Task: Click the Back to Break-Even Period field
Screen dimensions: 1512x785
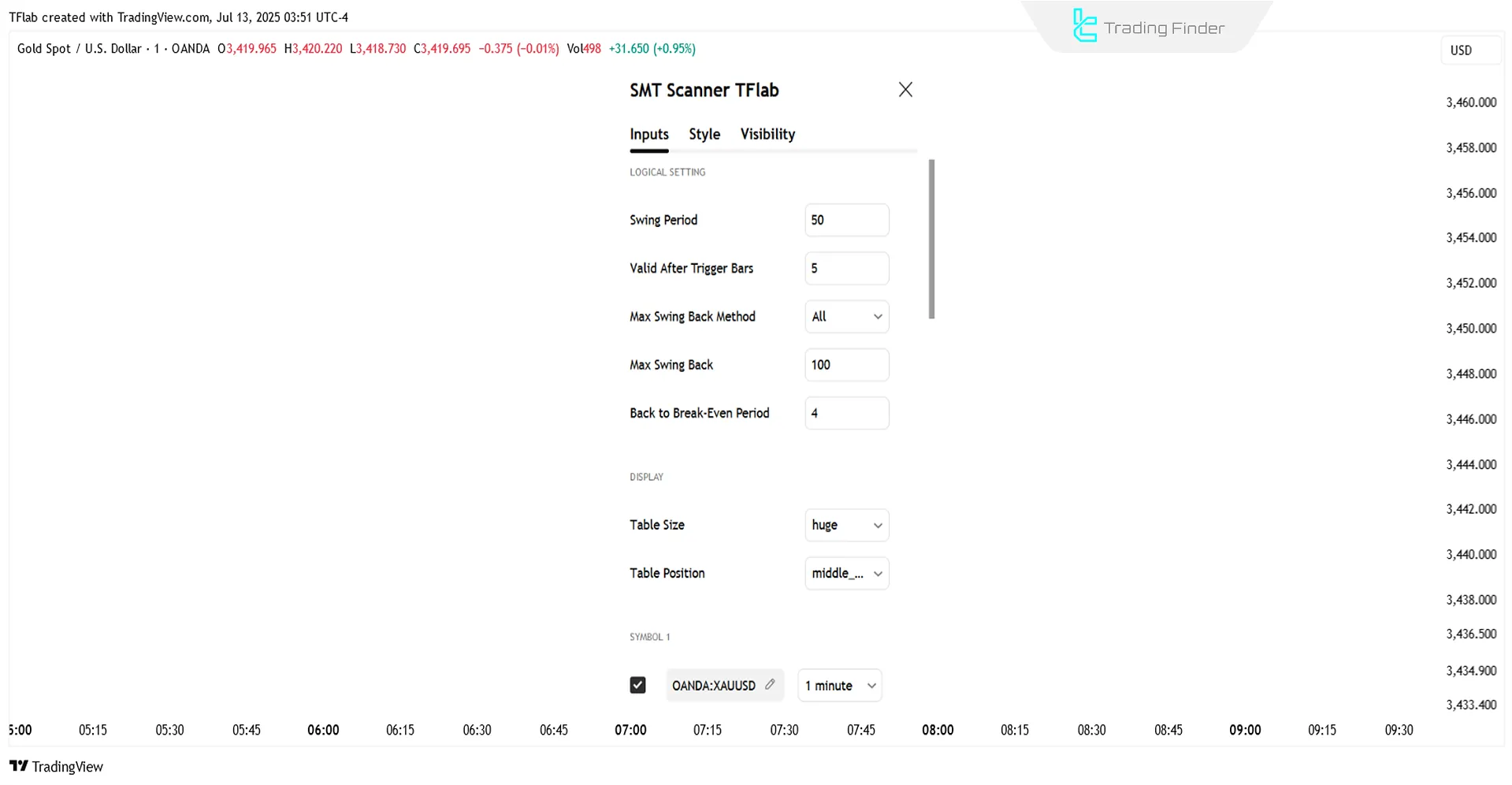Action: tap(846, 412)
